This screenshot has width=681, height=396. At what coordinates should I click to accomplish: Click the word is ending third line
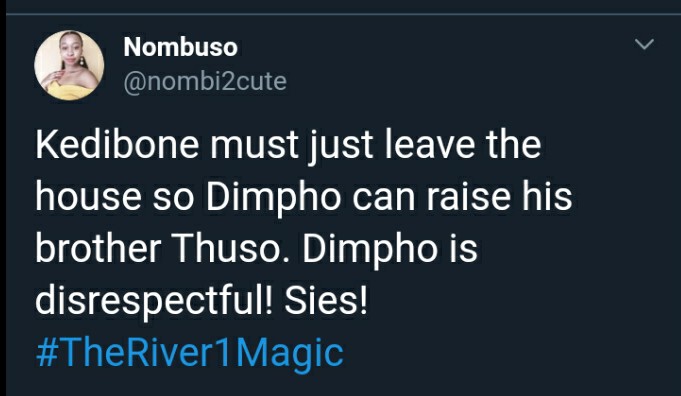[463, 251]
